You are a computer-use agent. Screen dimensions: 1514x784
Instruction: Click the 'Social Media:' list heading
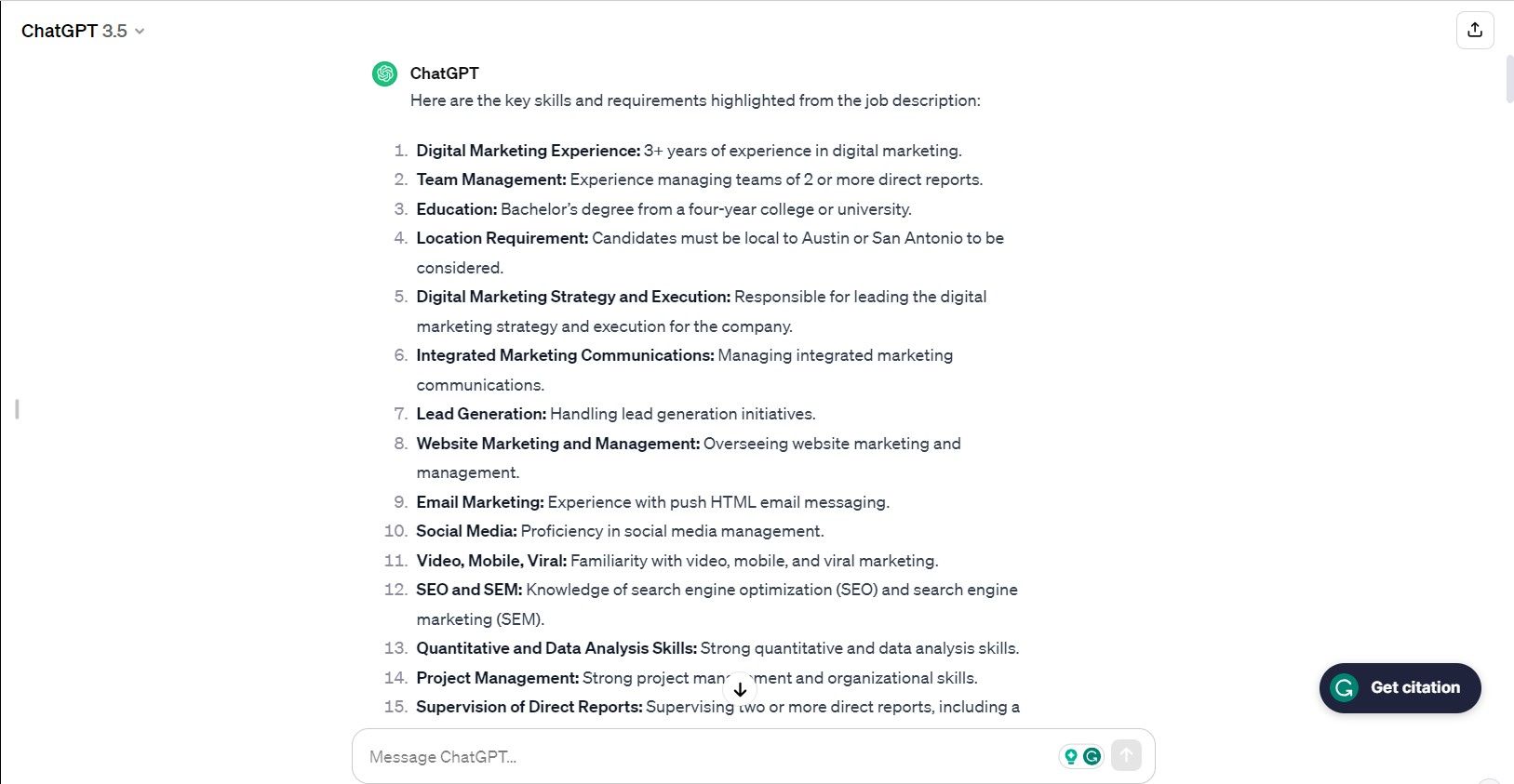[x=466, y=531]
